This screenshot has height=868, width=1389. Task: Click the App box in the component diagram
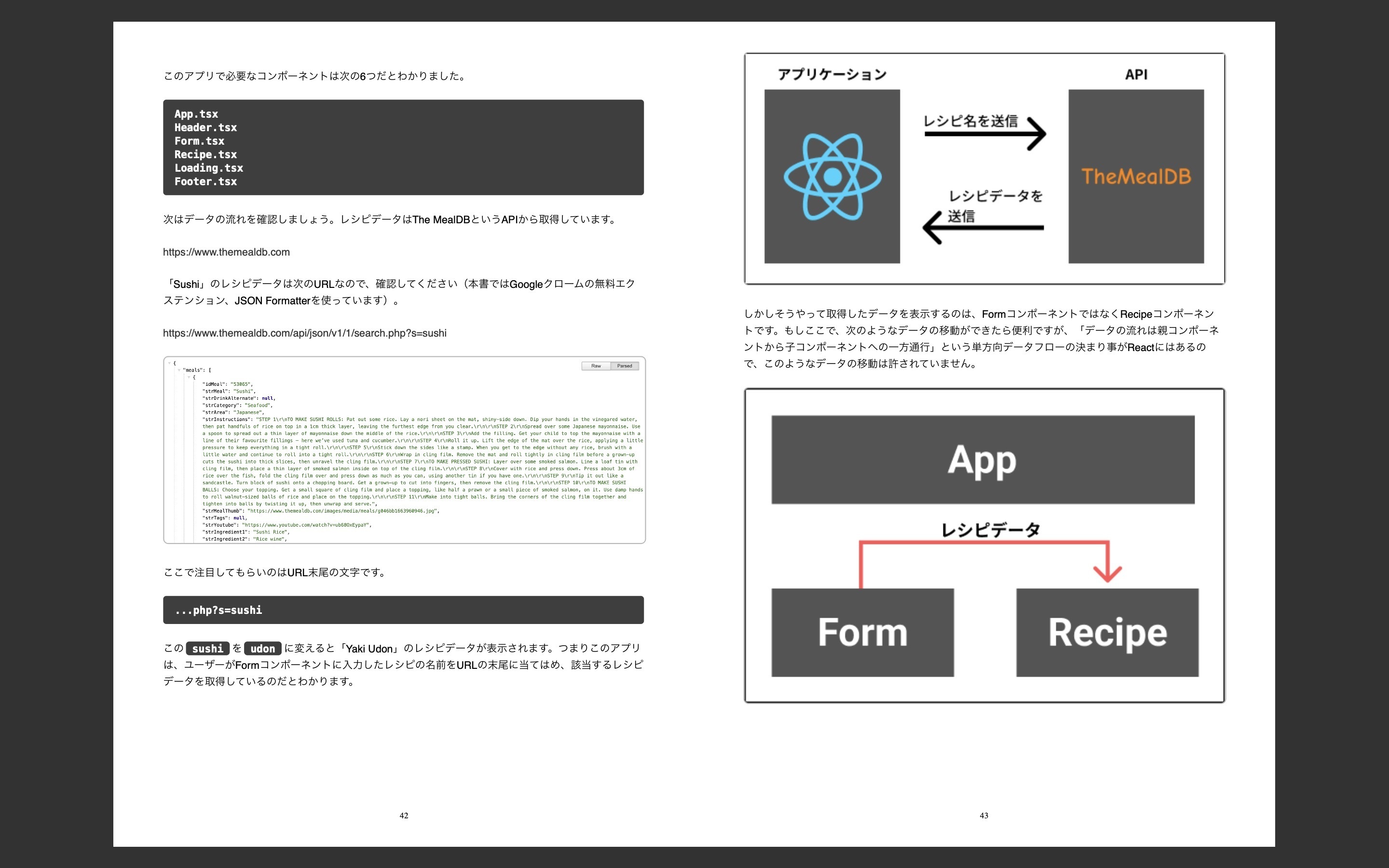tap(983, 459)
